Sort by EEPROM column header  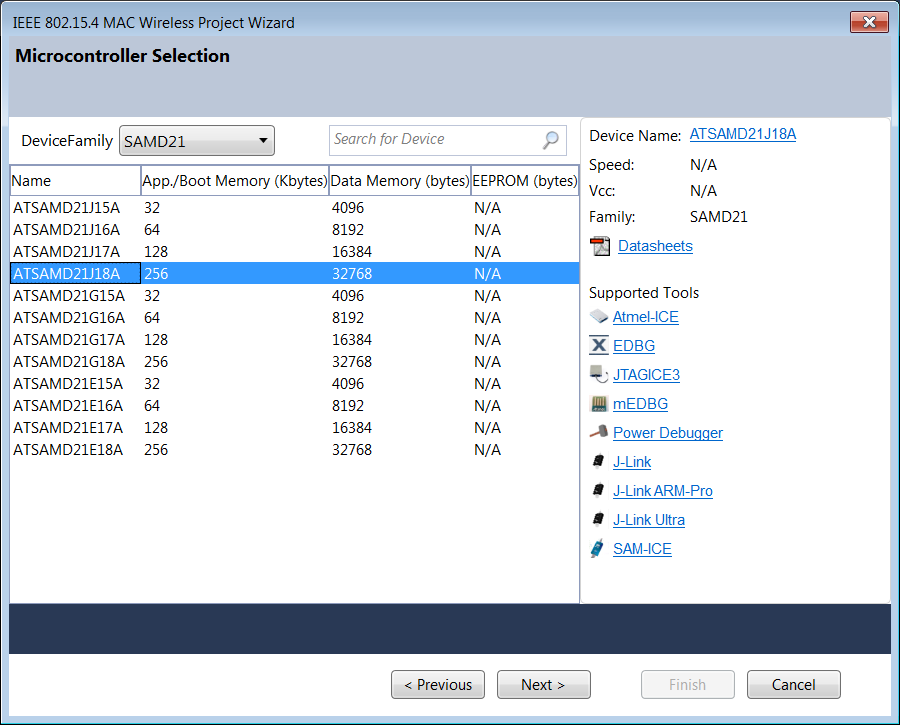(x=525, y=181)
